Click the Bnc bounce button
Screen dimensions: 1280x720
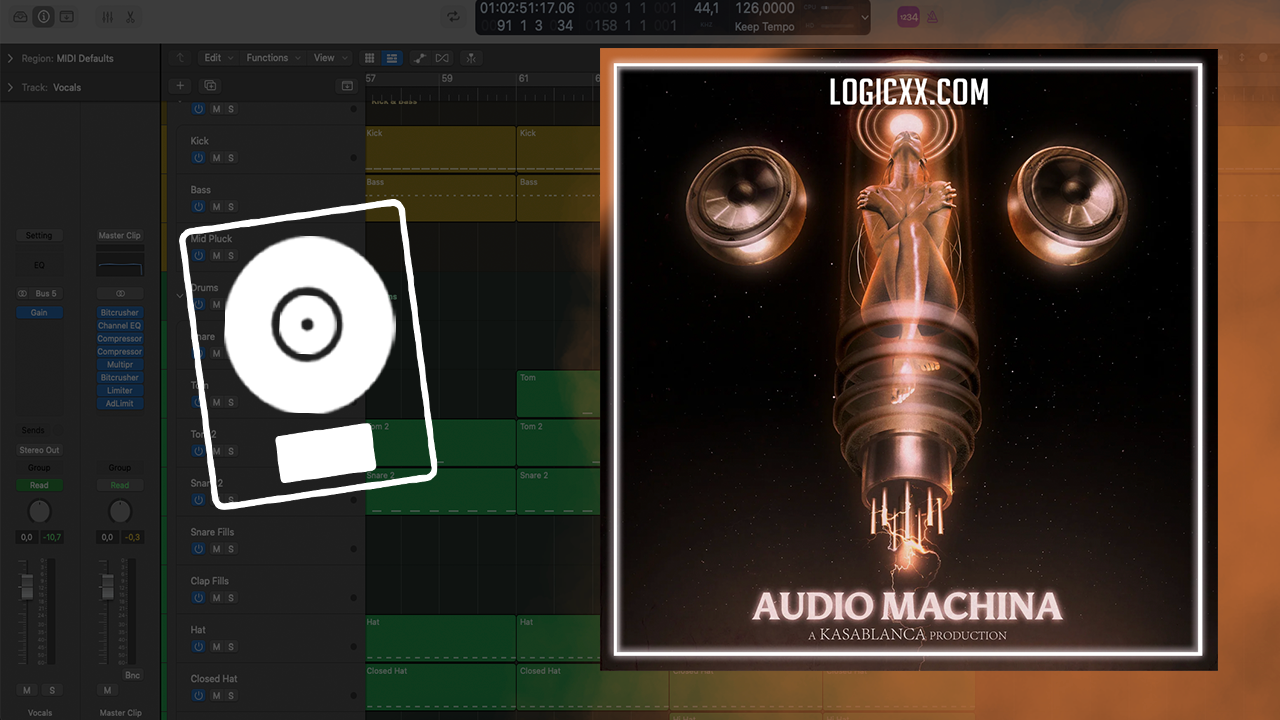tap(132, 675)
